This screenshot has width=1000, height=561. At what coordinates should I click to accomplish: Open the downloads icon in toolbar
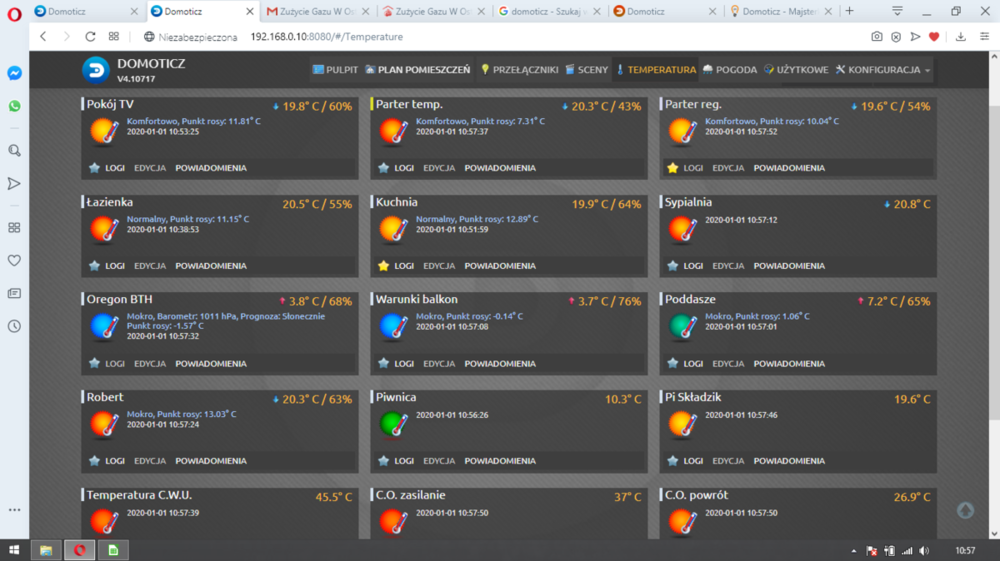pyautogui.click(x=960, y=36)
